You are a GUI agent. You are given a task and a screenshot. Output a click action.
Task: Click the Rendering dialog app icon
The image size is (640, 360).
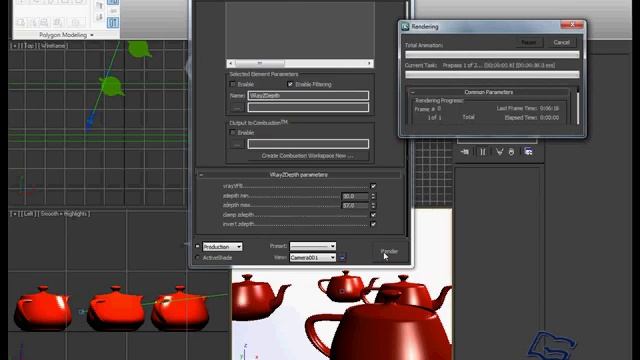pos(405,27)
